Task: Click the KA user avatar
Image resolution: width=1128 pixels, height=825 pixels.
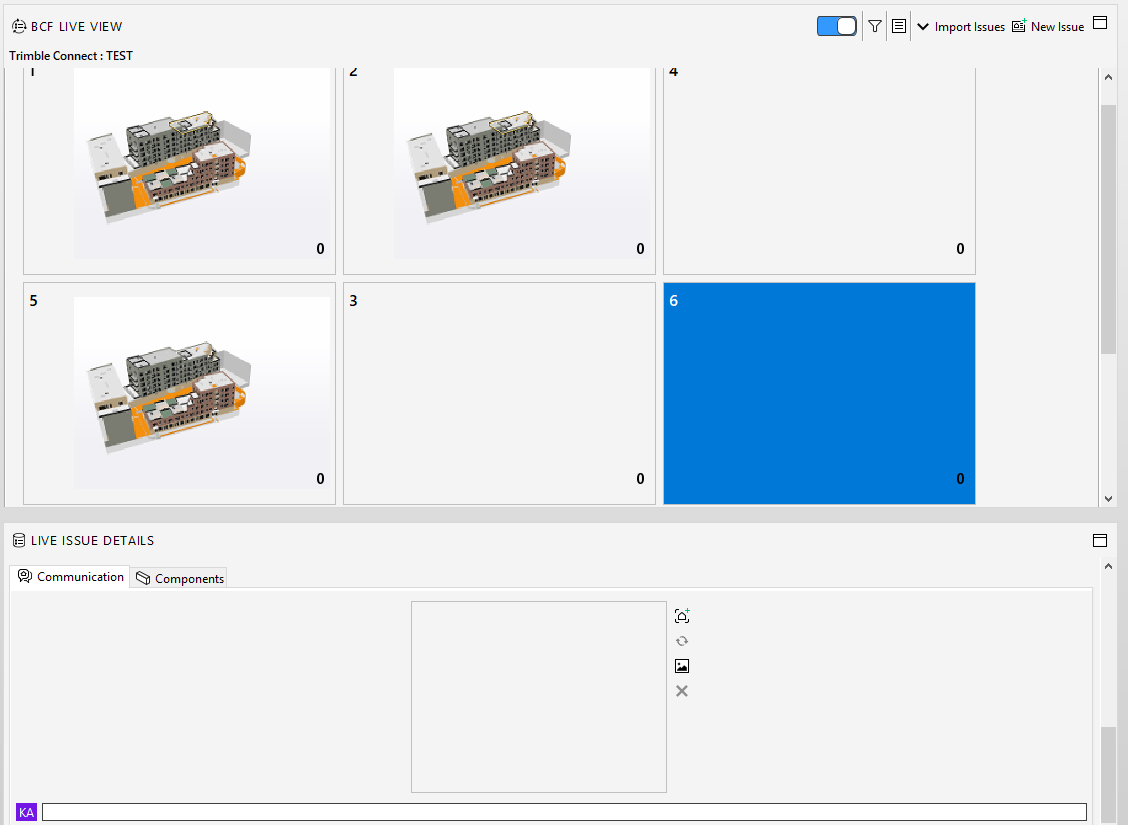Action: click(27, 813)
